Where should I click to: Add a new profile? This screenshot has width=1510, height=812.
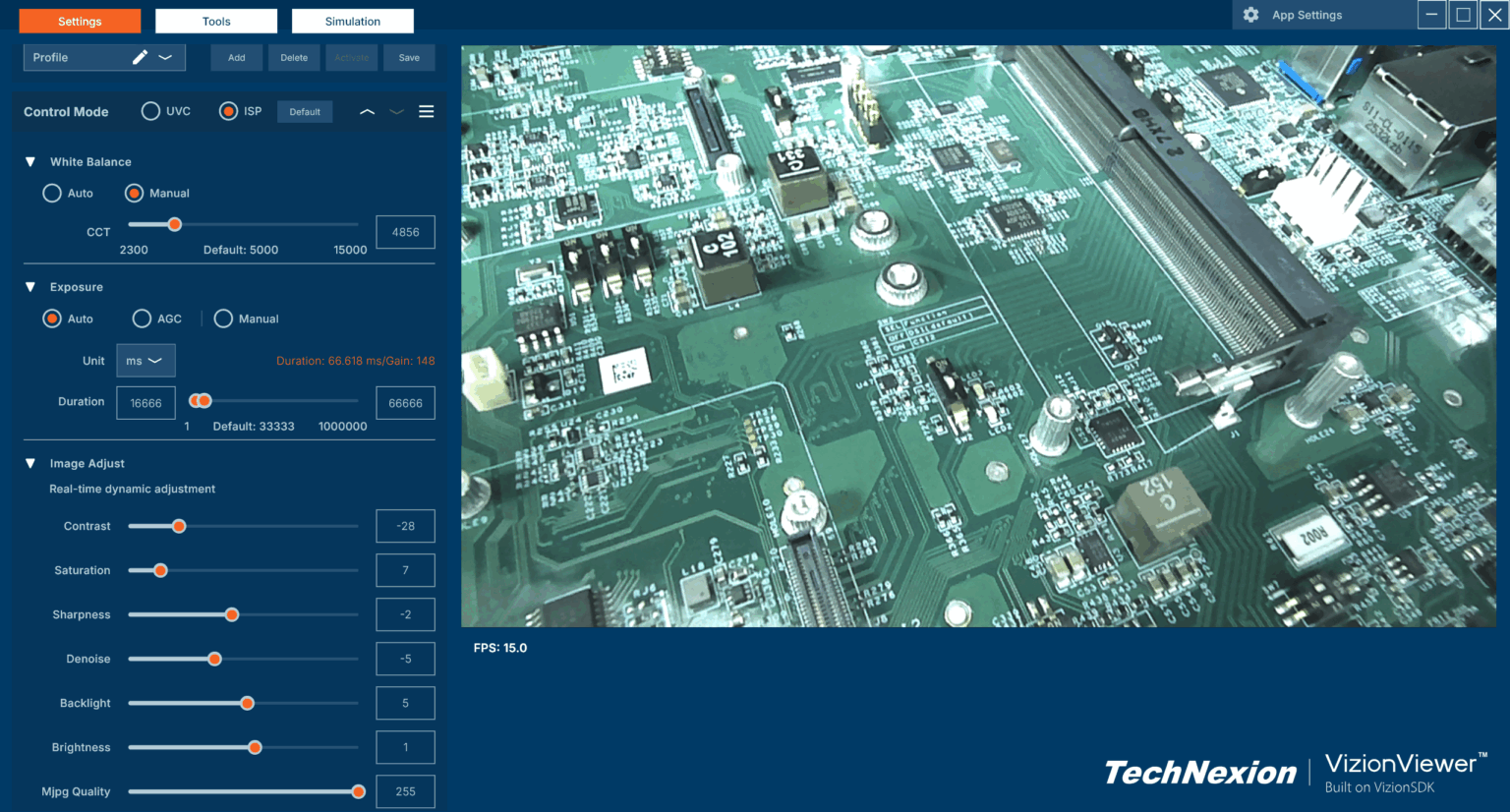point(236,57)
